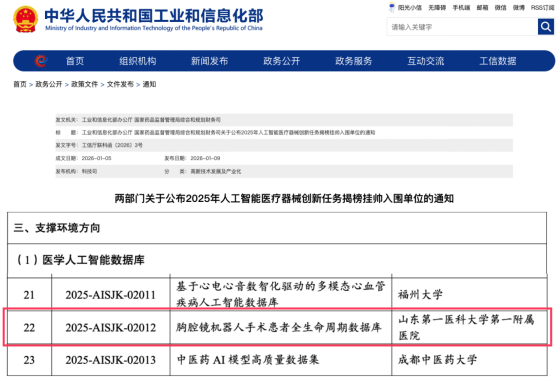560x381 pixels.
Task: Click the national emblem logo
Action: click(25, 19)
